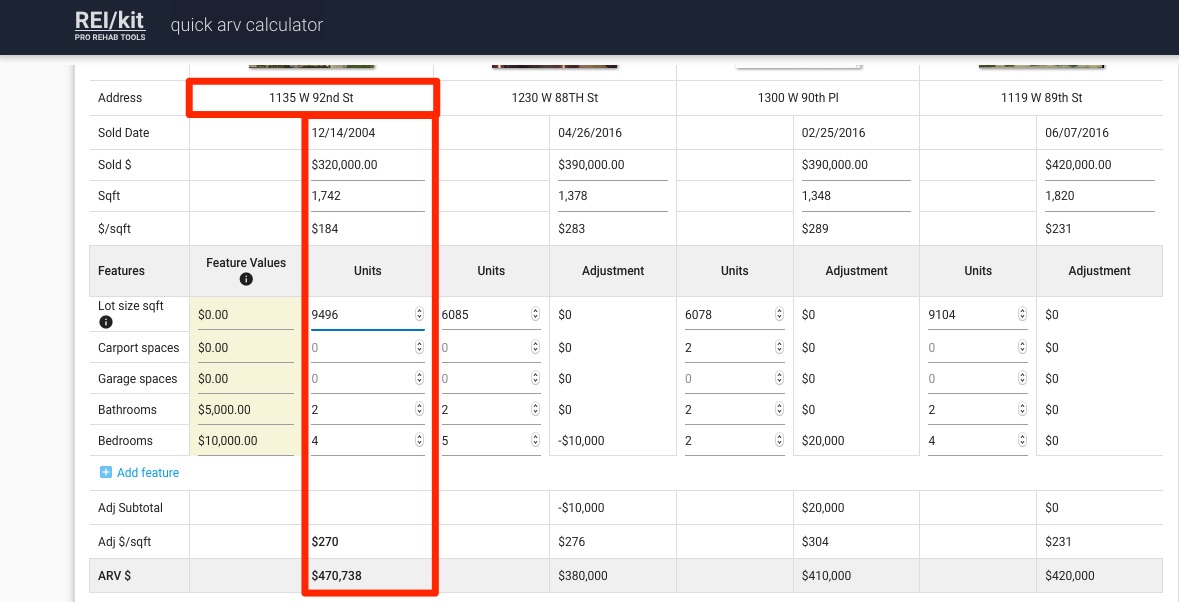Click the blue plus icon before Add feature
This screenshot has height=602, width=1179.
click(107, 471)
